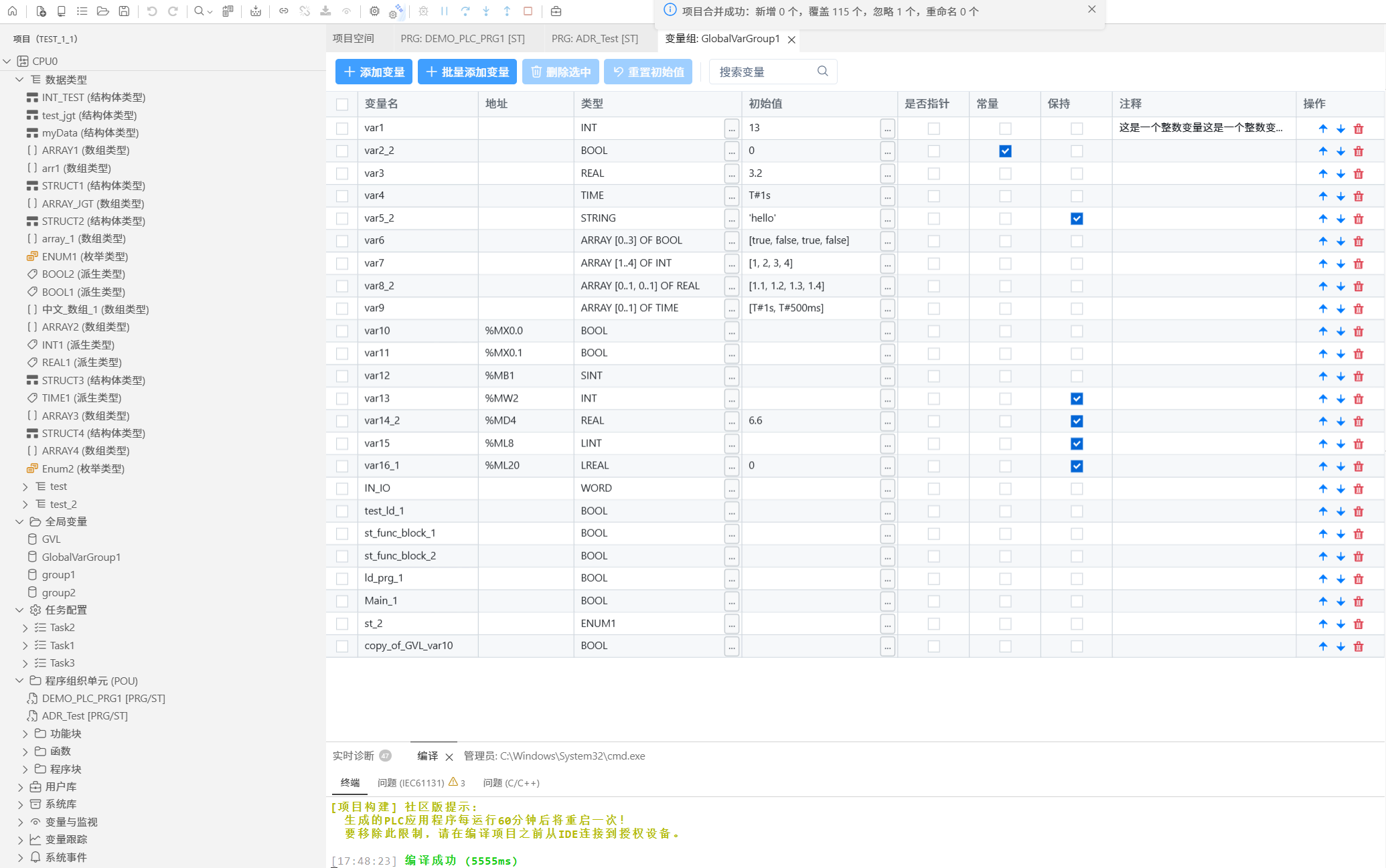Screen dimensions: 1386x868
Task: Click the connect link icon
Action: tap(283, 11)
